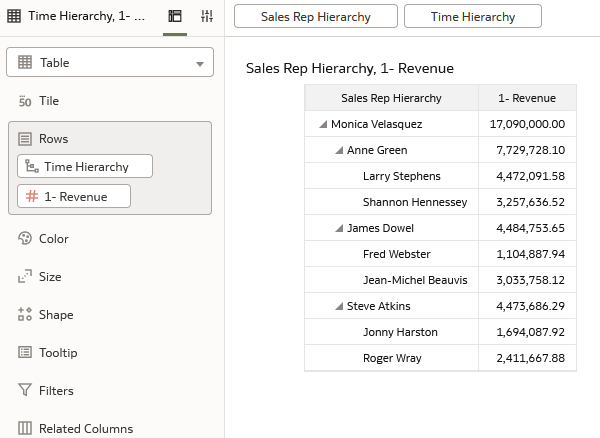Click the Tile section icon
Viewport: 600px width, 438px height.
coord(26,101)
